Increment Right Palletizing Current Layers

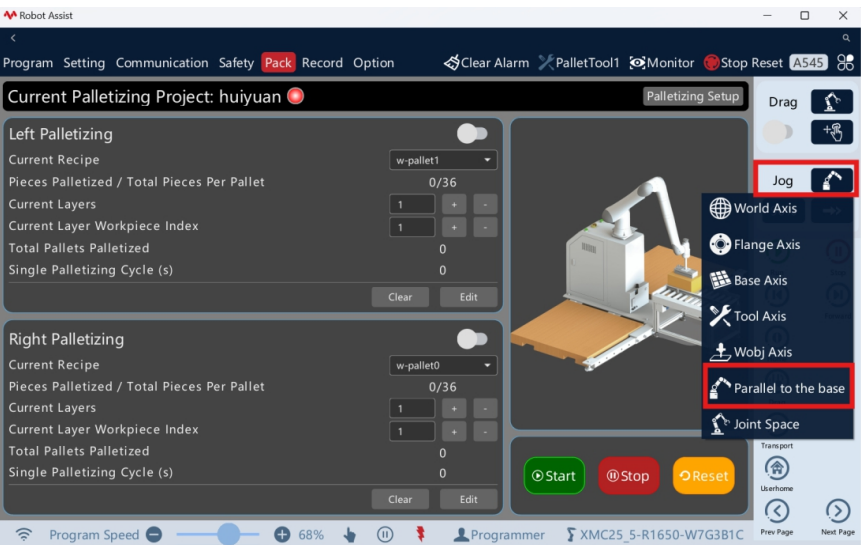454,408
